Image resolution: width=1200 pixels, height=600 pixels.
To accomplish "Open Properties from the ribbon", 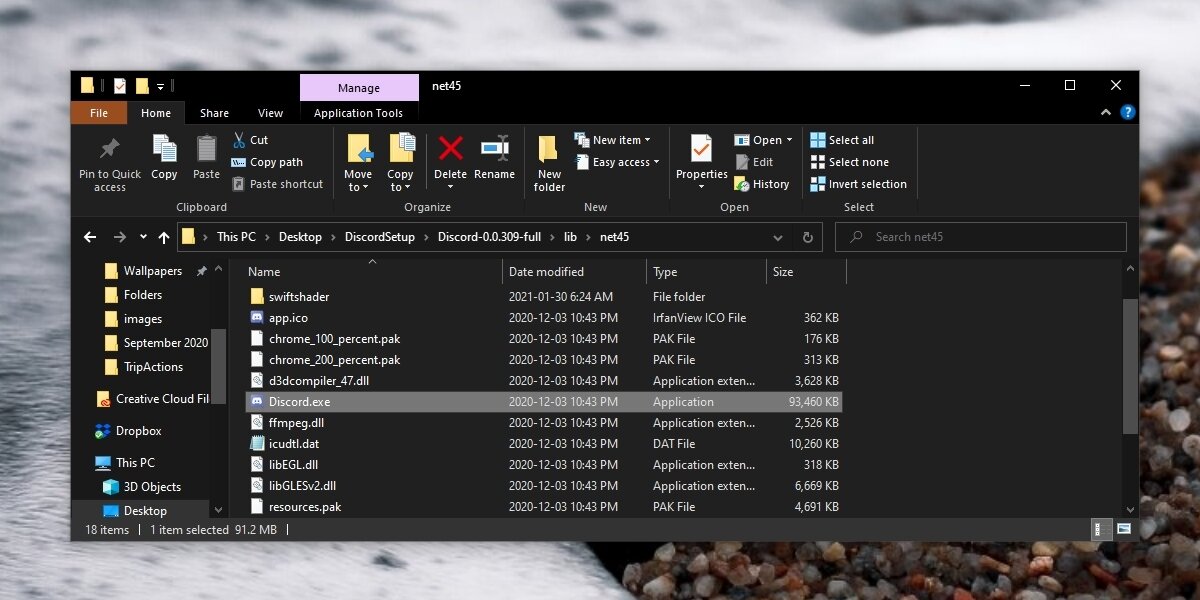I will tap(701, 150).
